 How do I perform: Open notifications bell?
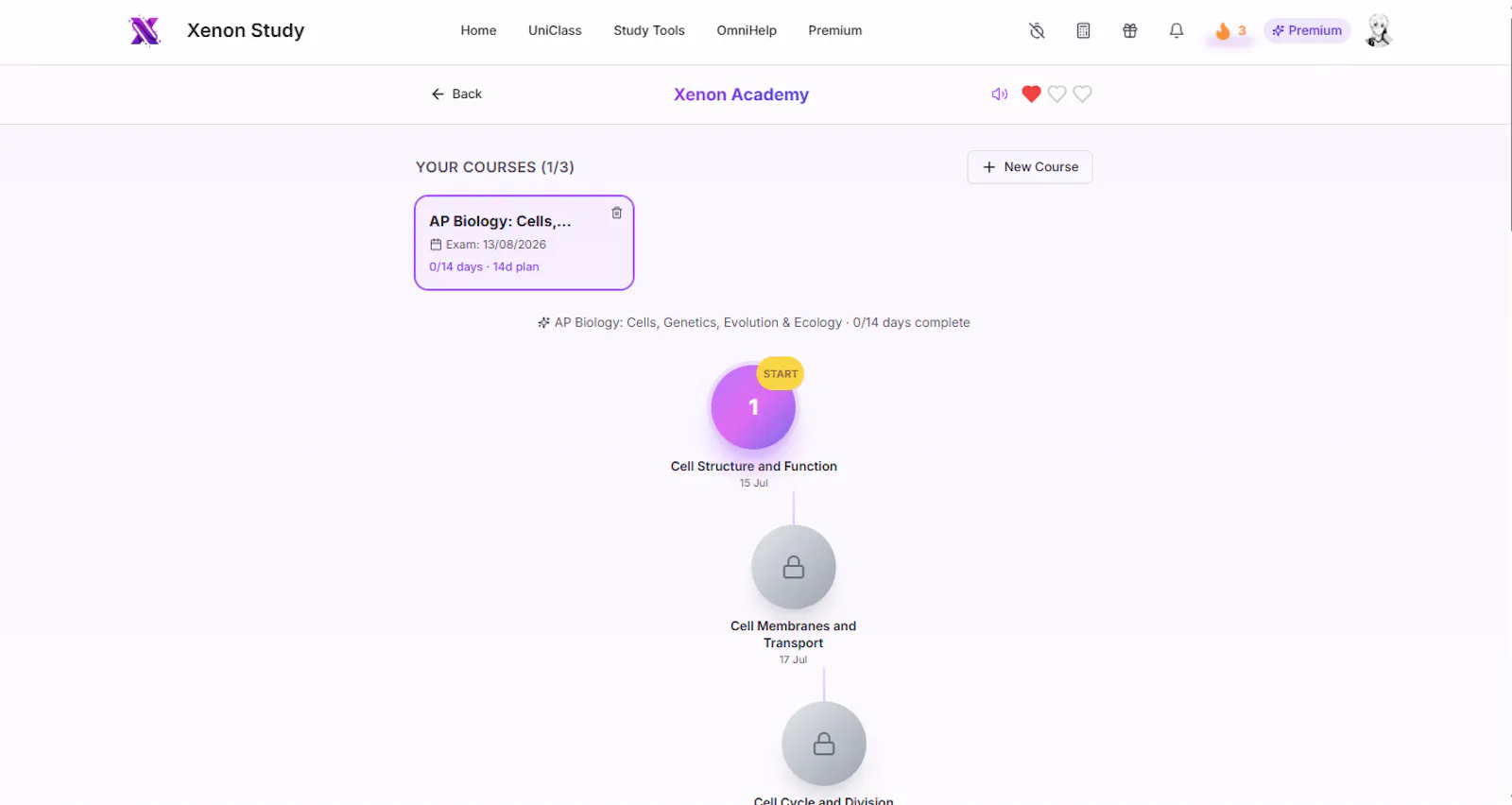coord(1177,30)
